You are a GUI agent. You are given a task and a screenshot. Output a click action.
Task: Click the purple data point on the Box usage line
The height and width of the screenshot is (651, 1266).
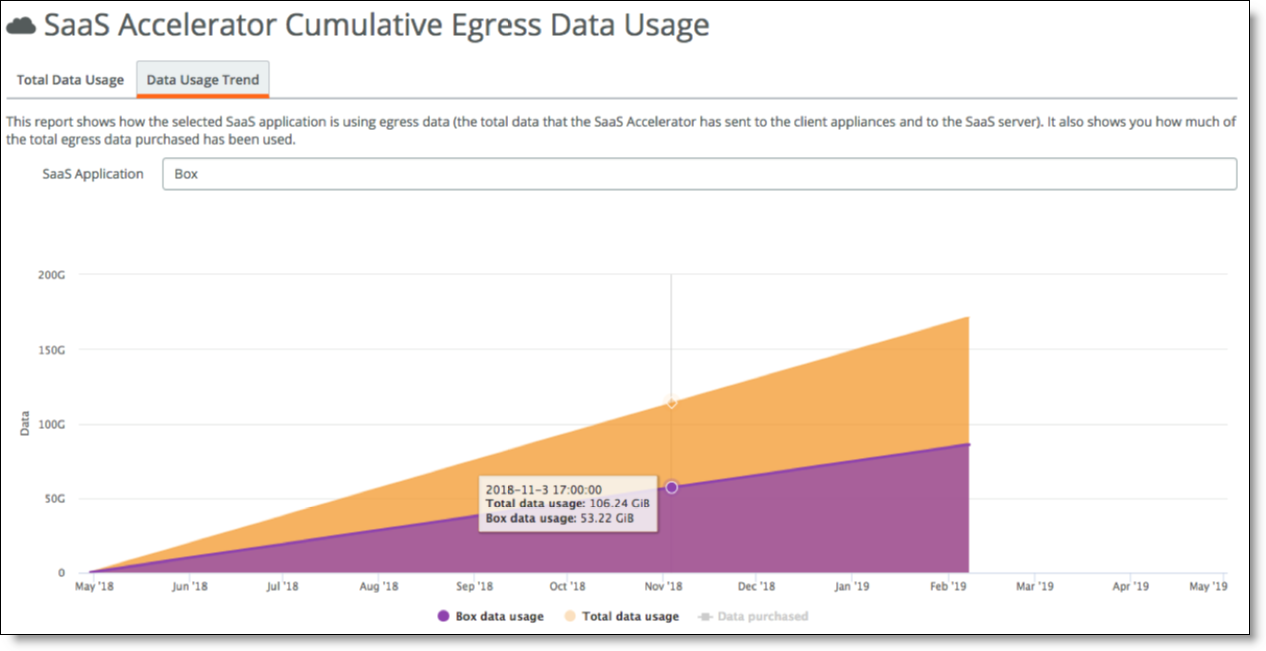[672, 487]
